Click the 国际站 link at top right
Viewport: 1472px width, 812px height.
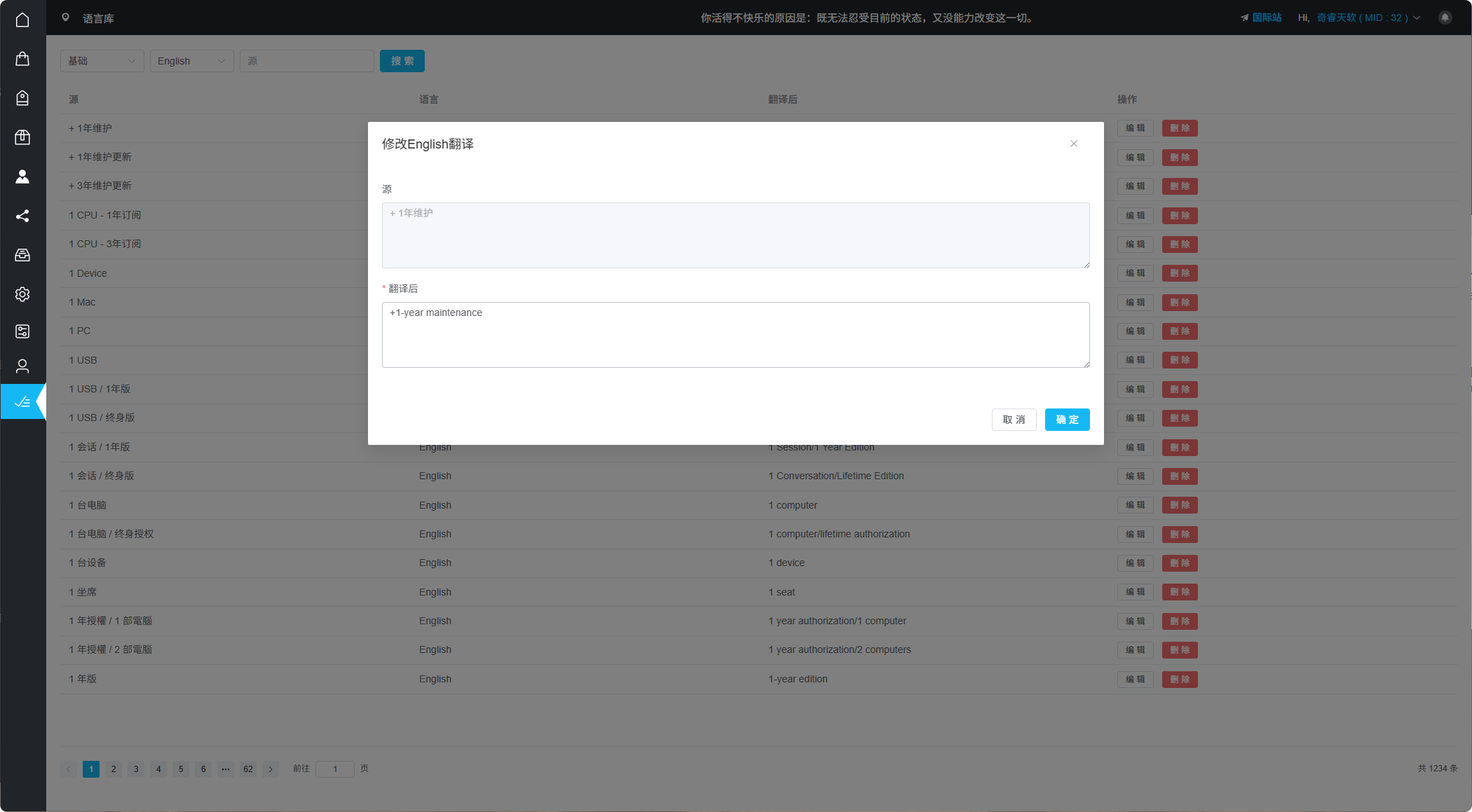tap(1266, 18)
